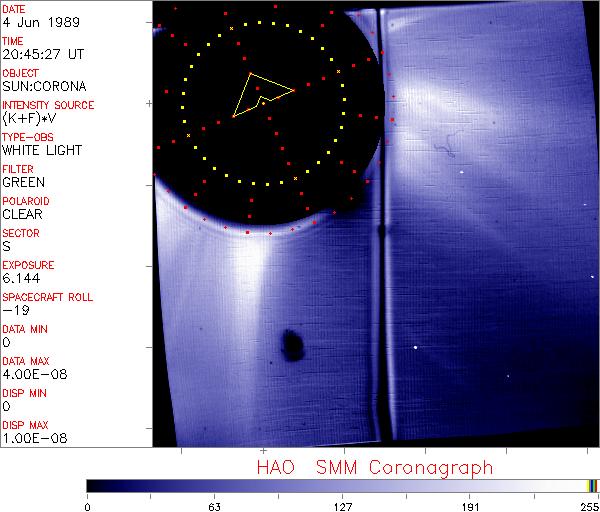Click the middle of the intensity color bar
Viewport: 600px width, 512px height.
(x=342, y=485)
